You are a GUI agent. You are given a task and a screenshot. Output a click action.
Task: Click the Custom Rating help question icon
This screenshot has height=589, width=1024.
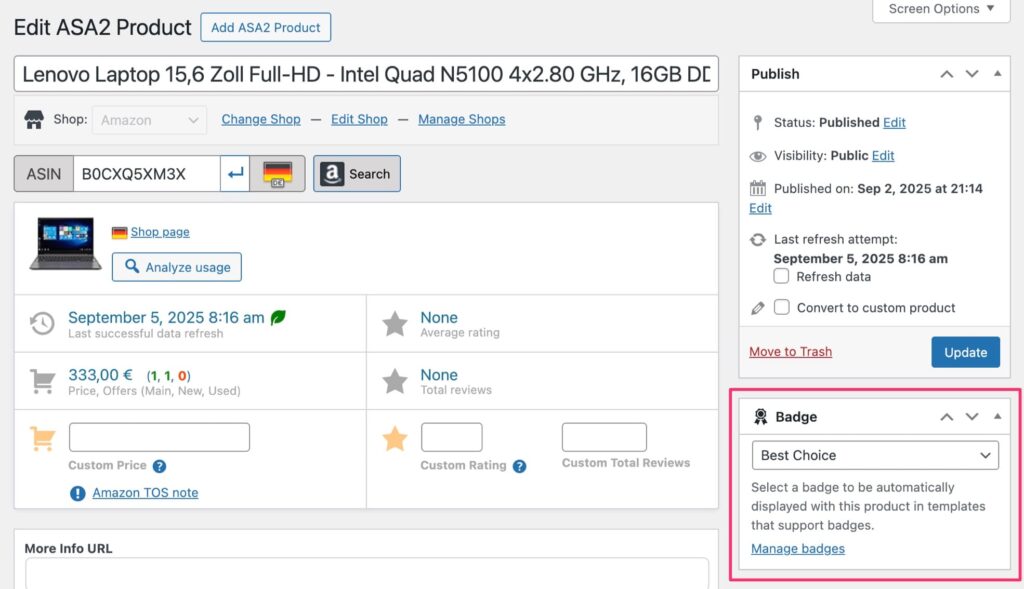click(x=519, y=466)
